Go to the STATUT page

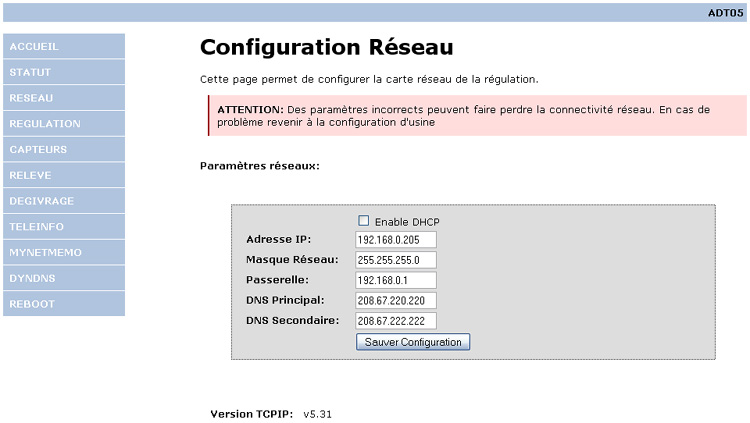click(64, 72)
